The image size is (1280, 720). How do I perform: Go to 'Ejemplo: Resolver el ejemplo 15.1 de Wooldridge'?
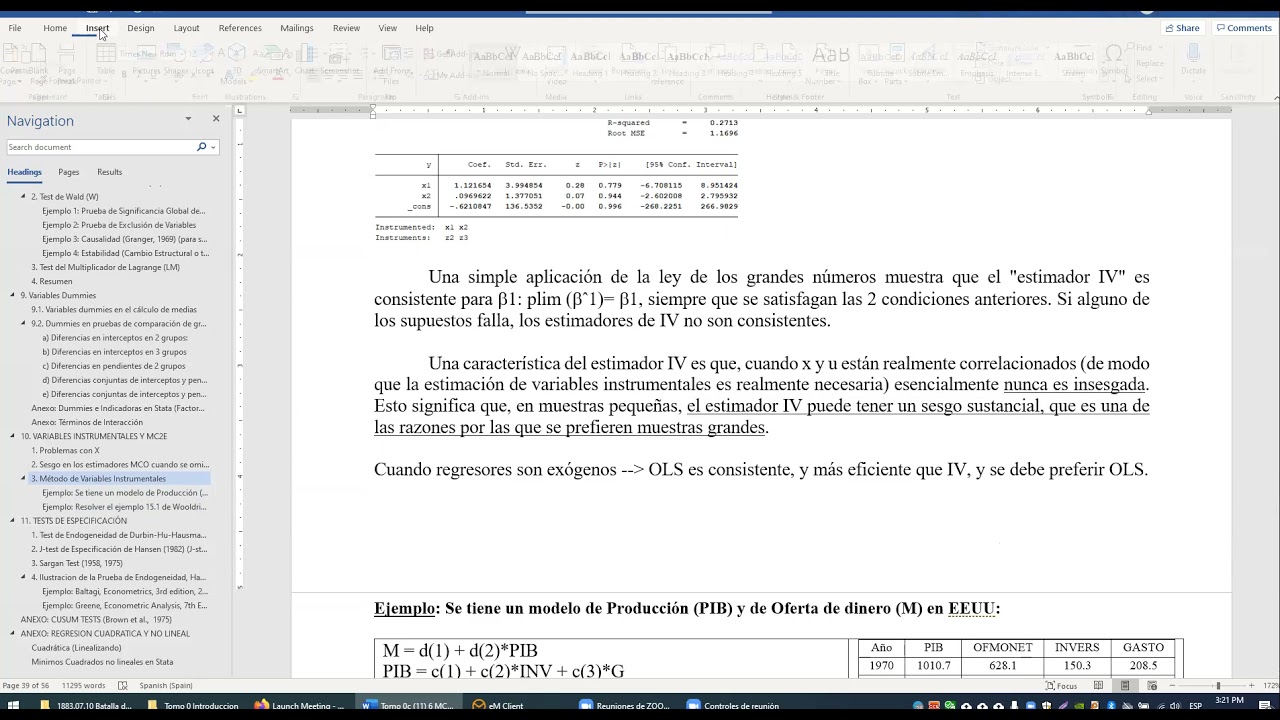125,507
